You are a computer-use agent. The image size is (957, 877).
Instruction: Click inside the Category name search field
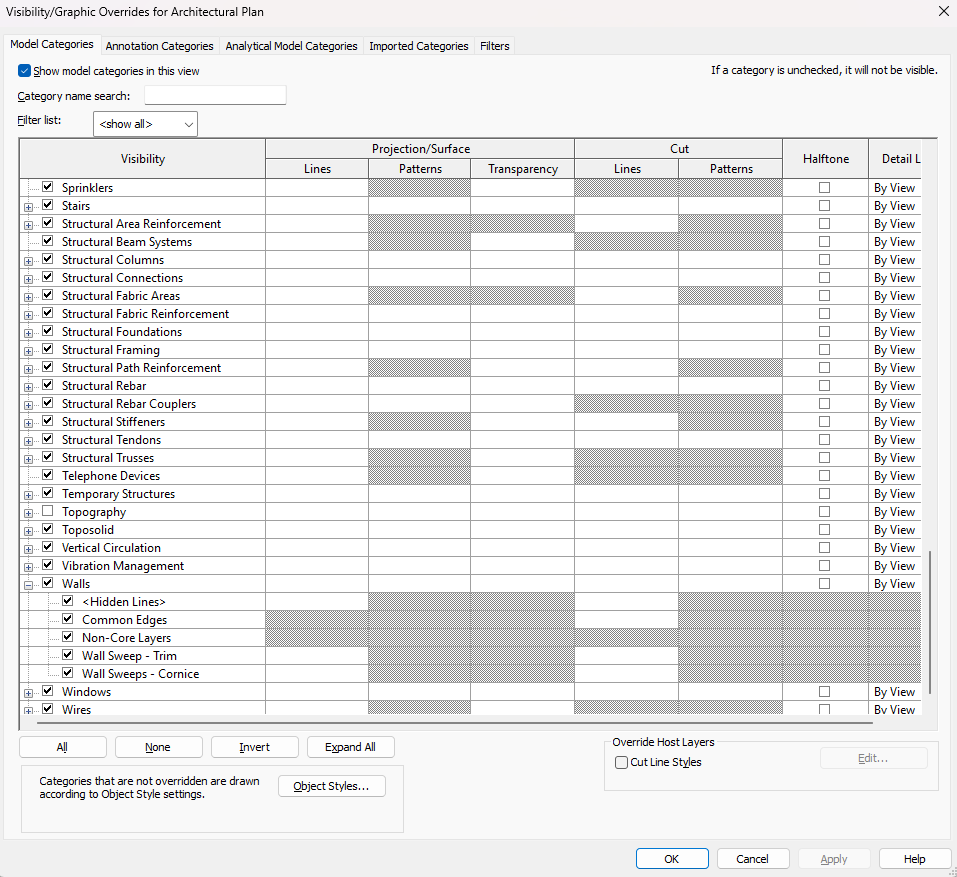tap(214, 94)
